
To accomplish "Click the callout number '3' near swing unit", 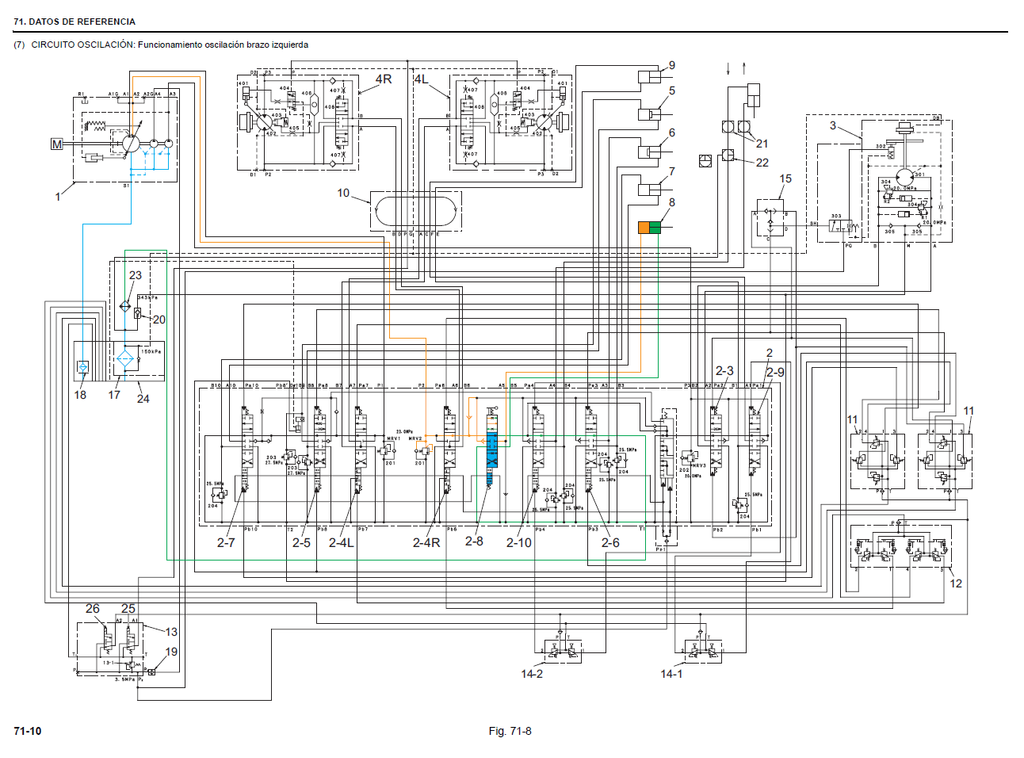I will click(x=833, y=125).
